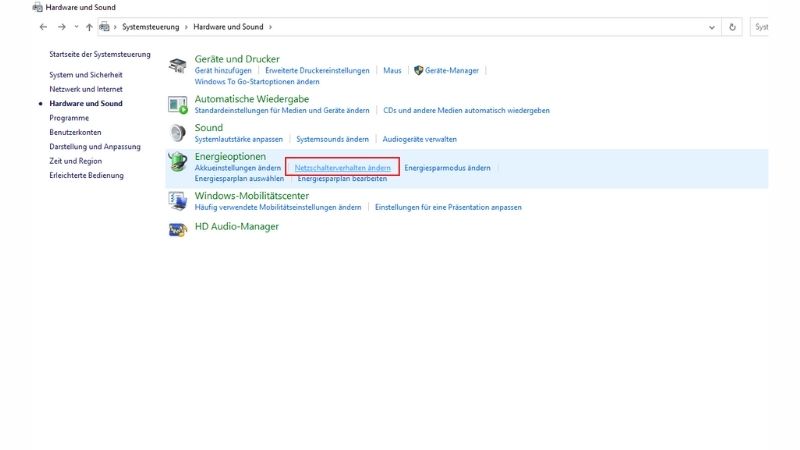
Task: Click Hardware und Sound breadcrumb item
Action: point(228,27)
